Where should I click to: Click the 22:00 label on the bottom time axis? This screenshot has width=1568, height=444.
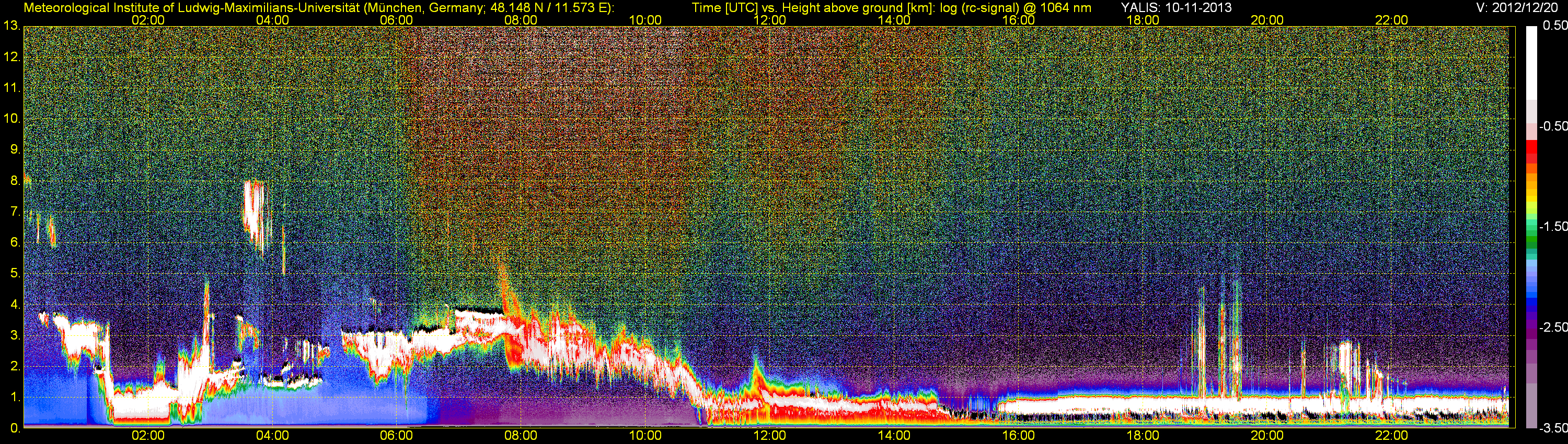(x=1391, y=436)
